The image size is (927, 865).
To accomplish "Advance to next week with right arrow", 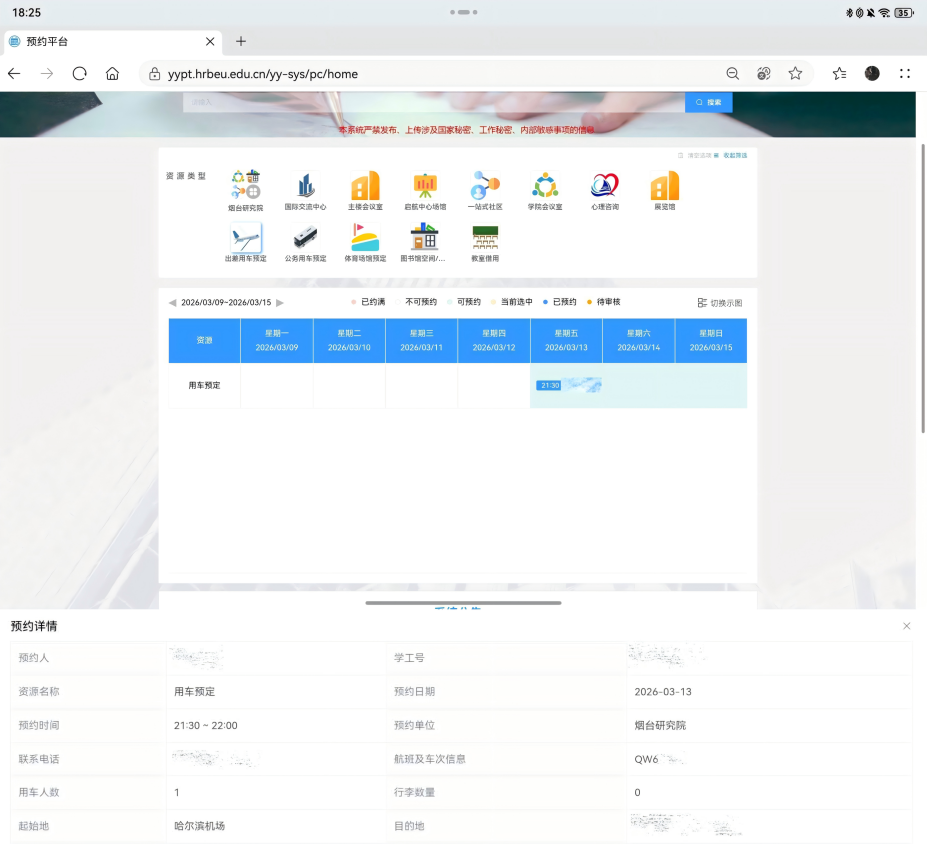I will pos(280,303).
